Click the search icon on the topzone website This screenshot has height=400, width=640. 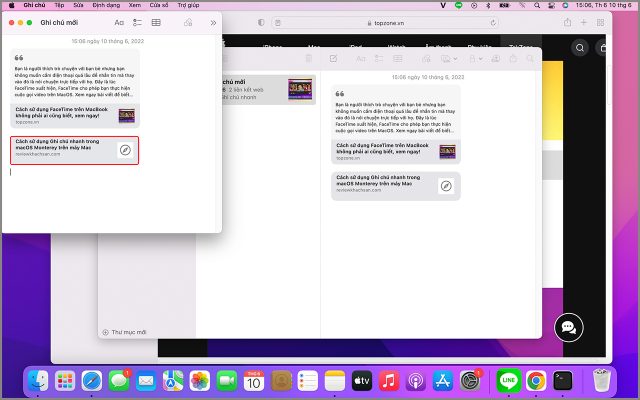click(x=579, y=47)
